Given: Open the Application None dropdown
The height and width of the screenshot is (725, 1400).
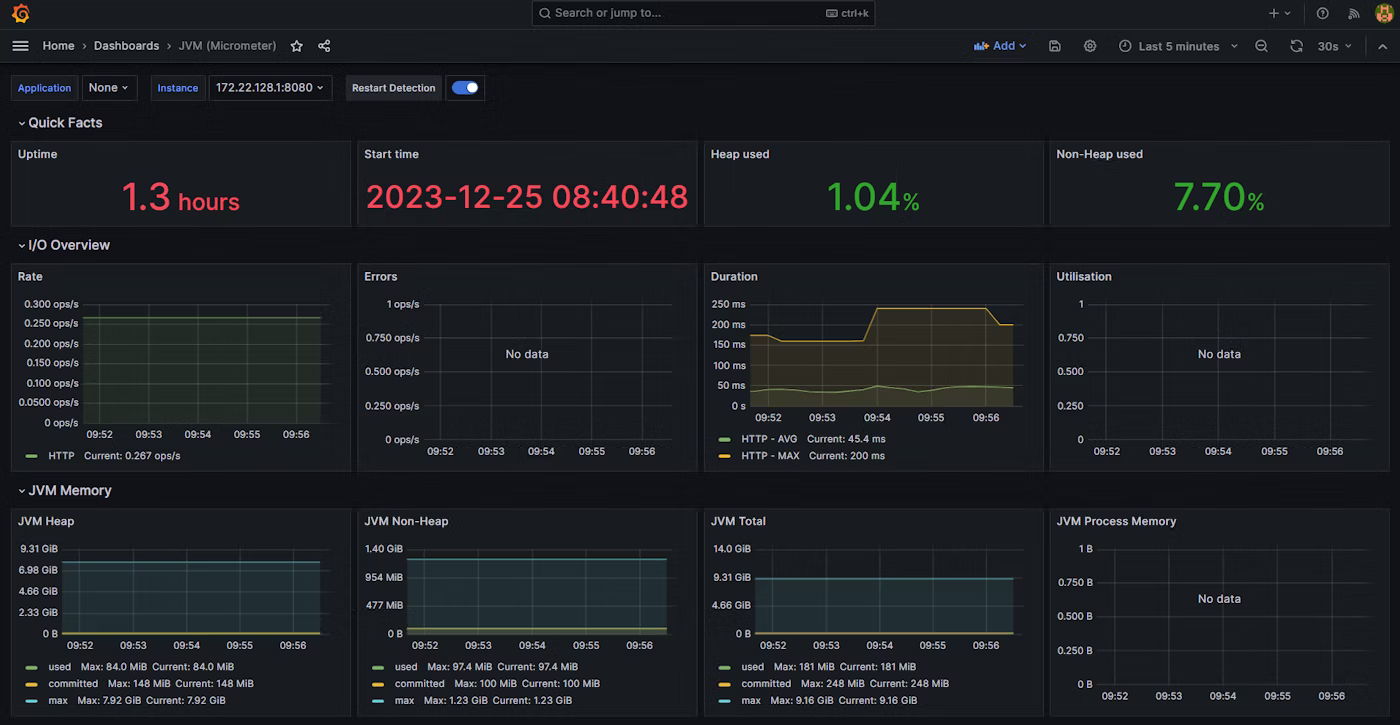Looking at the screenshot, I should (109, 88).
